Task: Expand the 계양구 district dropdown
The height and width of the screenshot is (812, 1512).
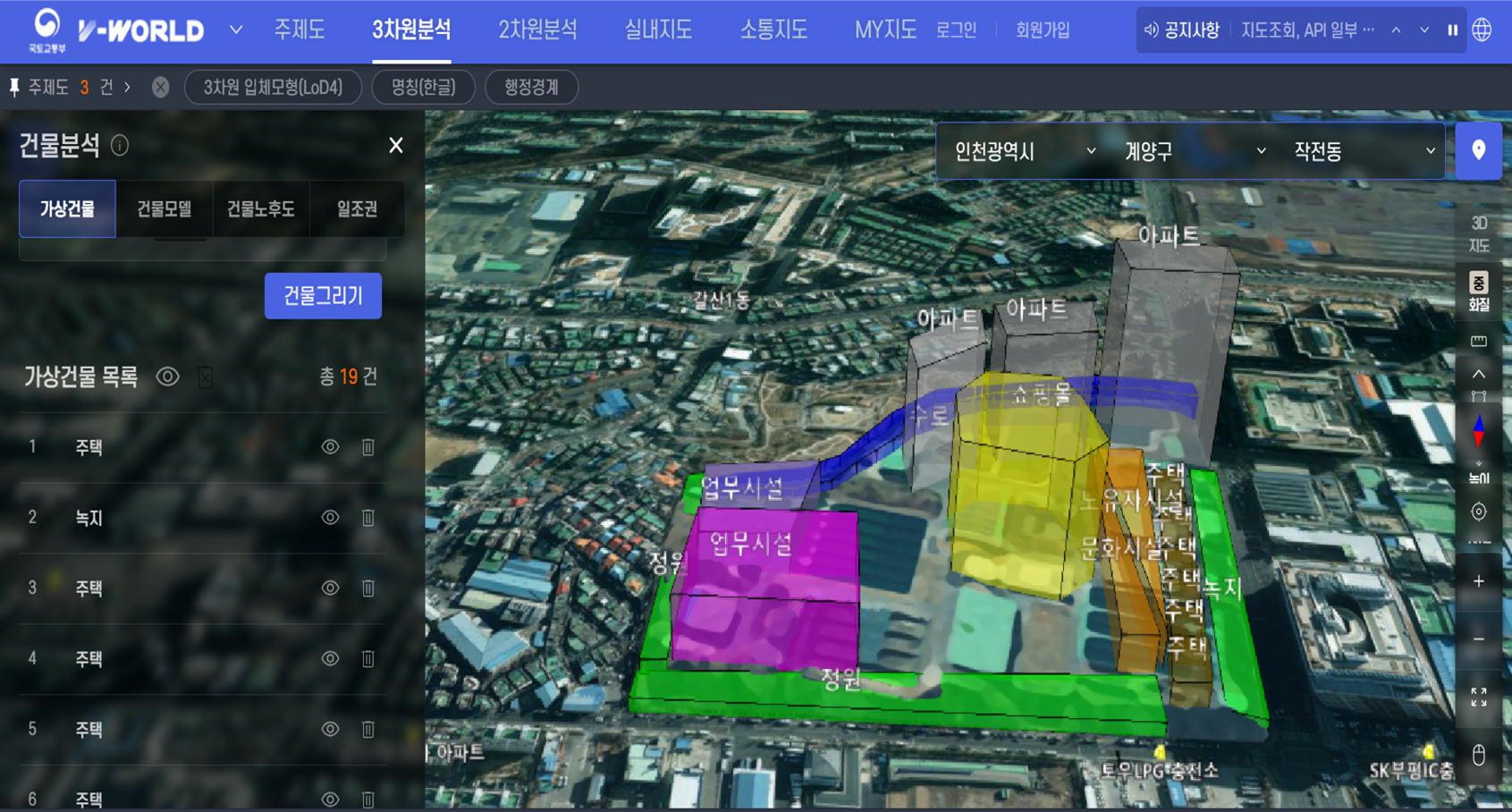Action: [x=1194, y=152]
